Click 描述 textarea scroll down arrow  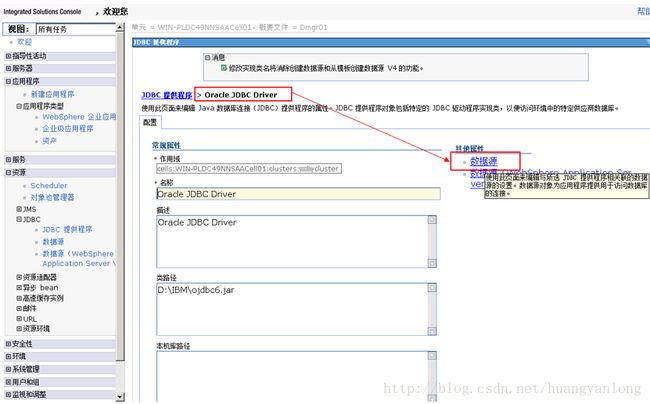(x=432, y=263)
